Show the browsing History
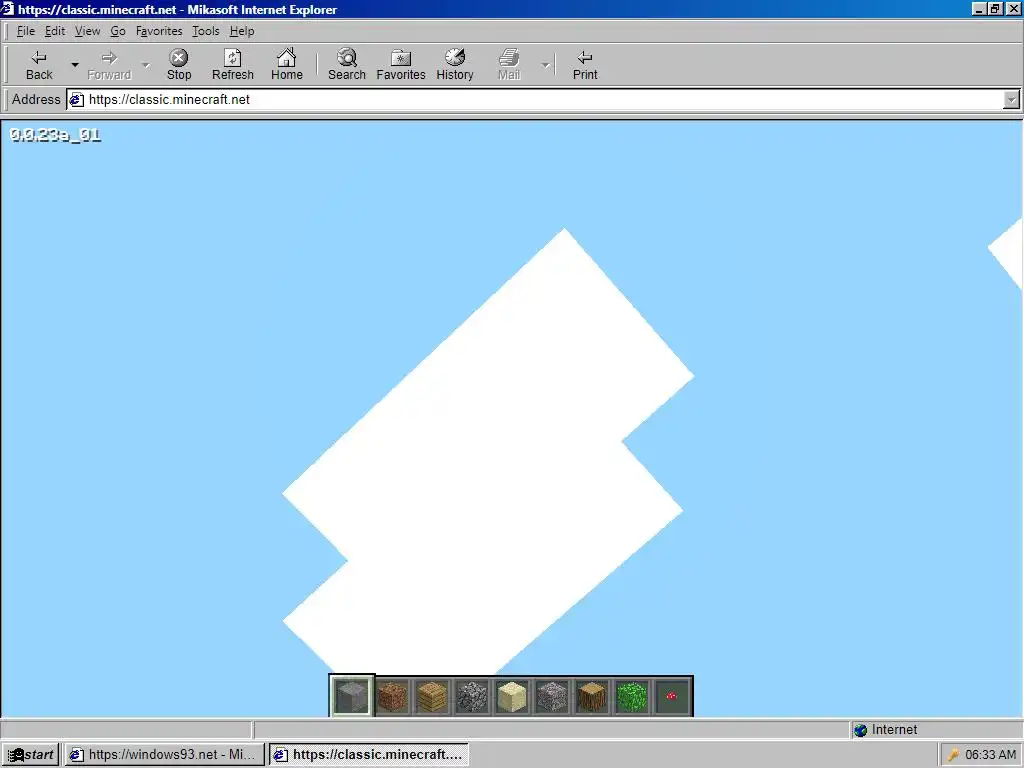Viewport: 1024px width, 768px height. 455,65
